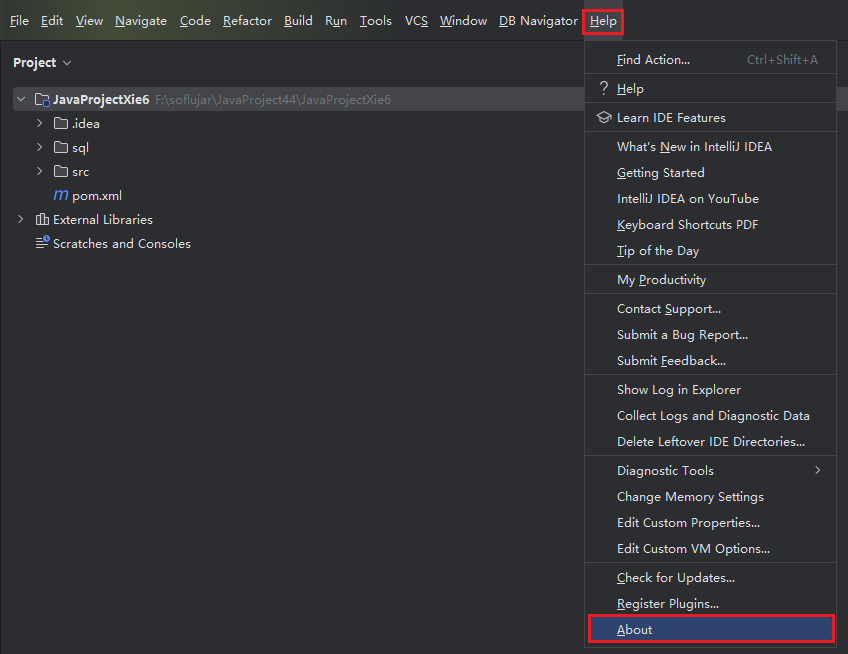The width and height of the screenshot is (848, 654).
Task: Click the JavaProjectXie6 module folder icon
Action: click(x=42, y=100)
